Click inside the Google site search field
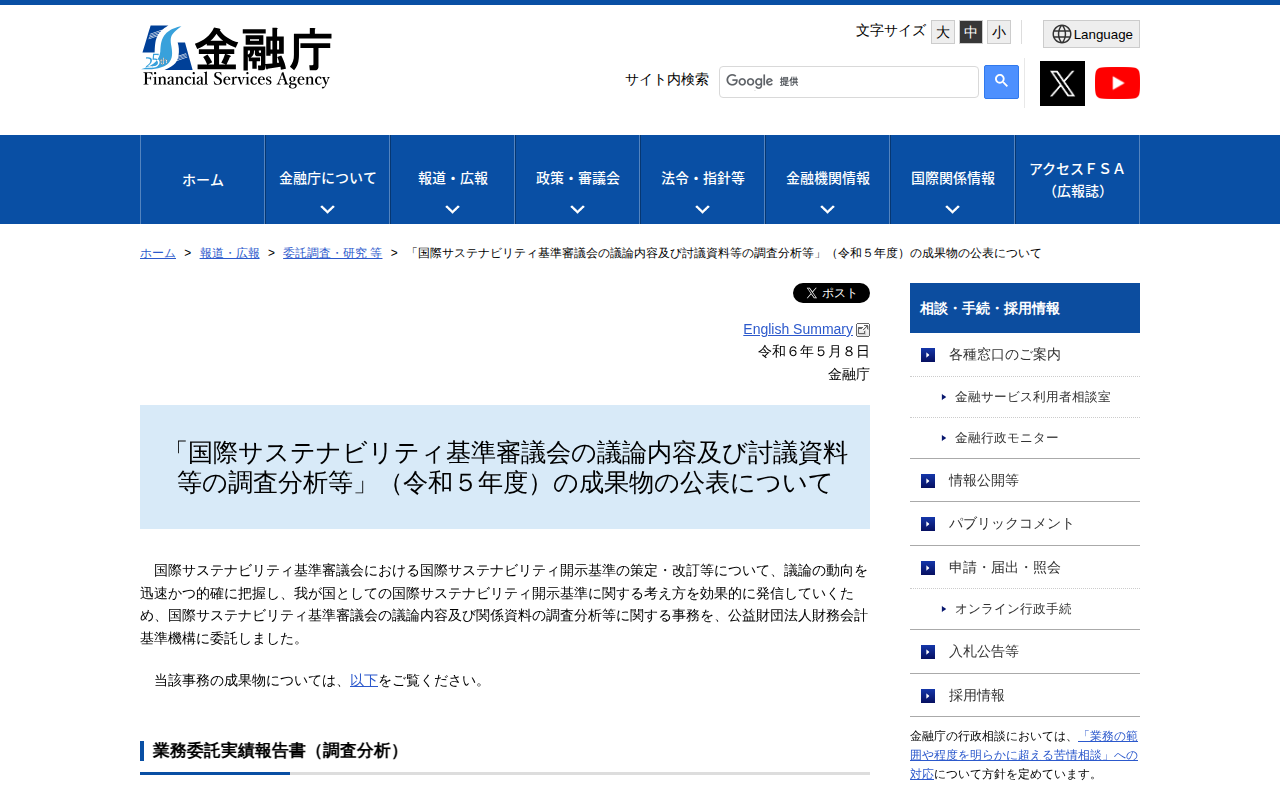The width and height of the screenshot is (1280, 800). (x=848, y=81)
